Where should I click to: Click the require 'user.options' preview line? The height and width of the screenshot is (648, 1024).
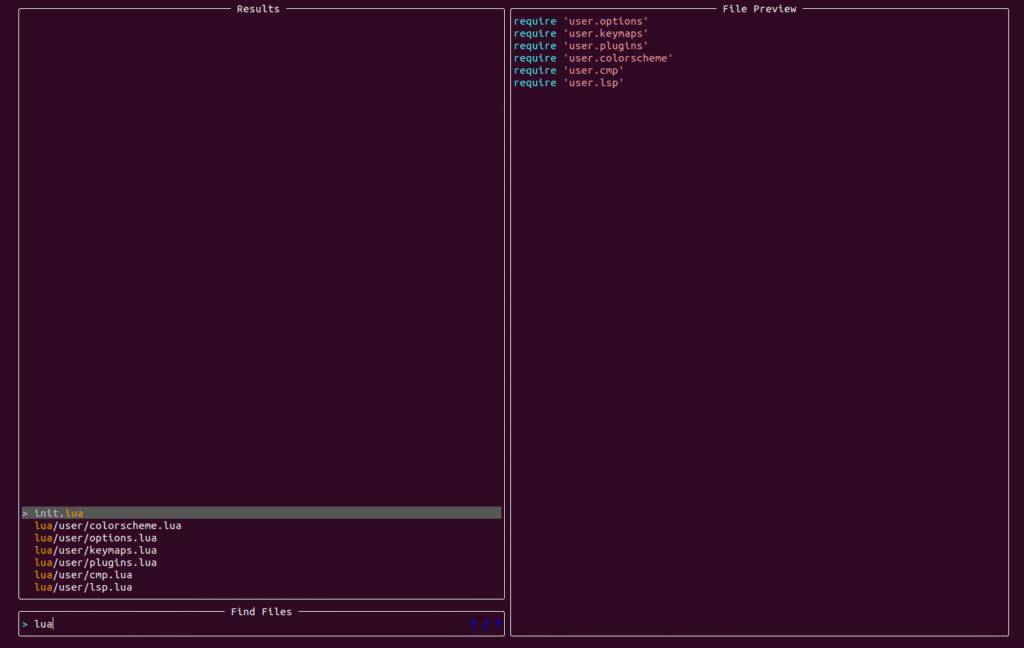(x=581, y=21)
